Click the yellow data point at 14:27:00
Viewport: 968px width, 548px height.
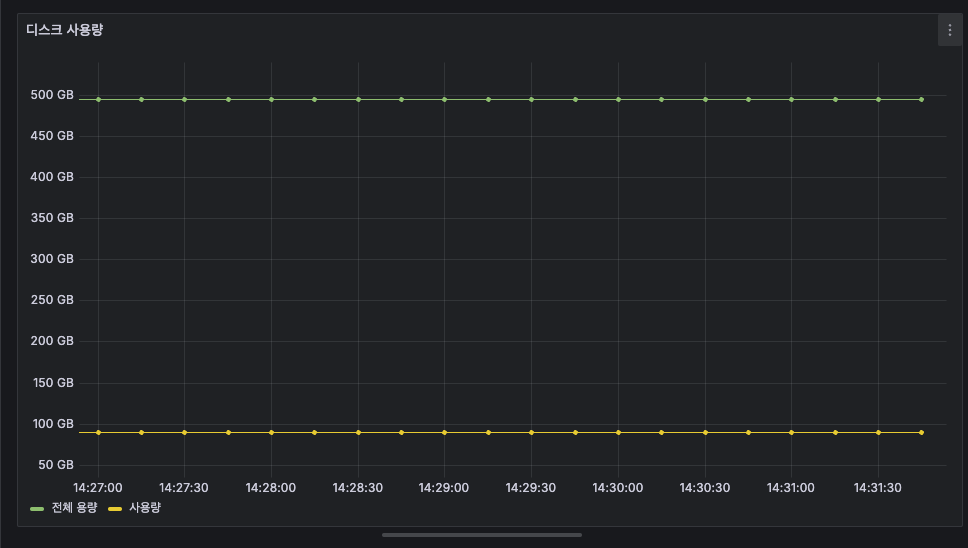pyautogui.click(x=98, y=433)
